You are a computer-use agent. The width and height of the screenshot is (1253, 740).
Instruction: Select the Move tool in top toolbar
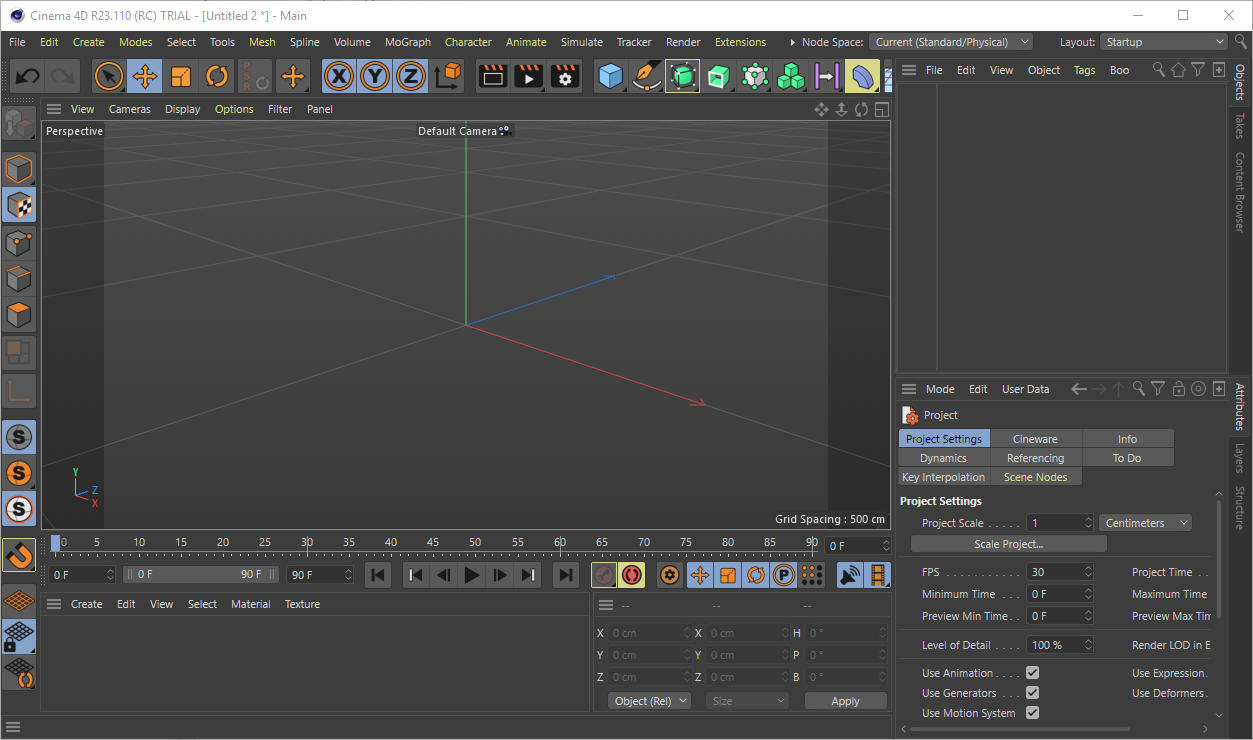(x=145, y=76)
